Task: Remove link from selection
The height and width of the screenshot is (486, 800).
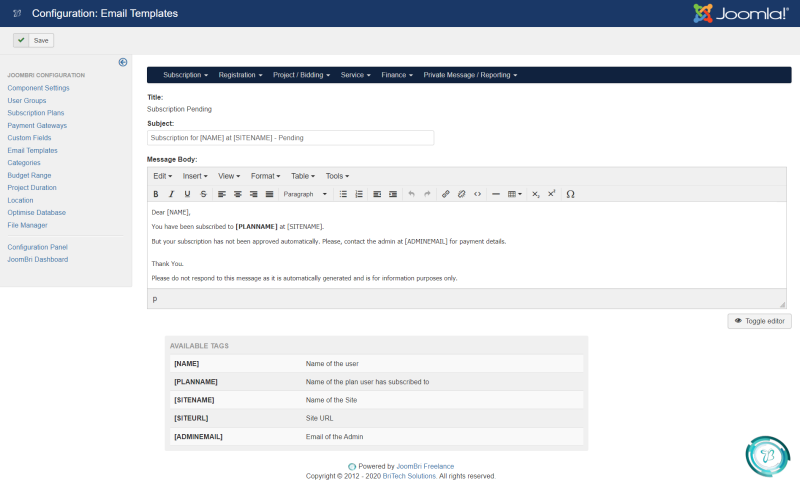Action: point(461,194)
